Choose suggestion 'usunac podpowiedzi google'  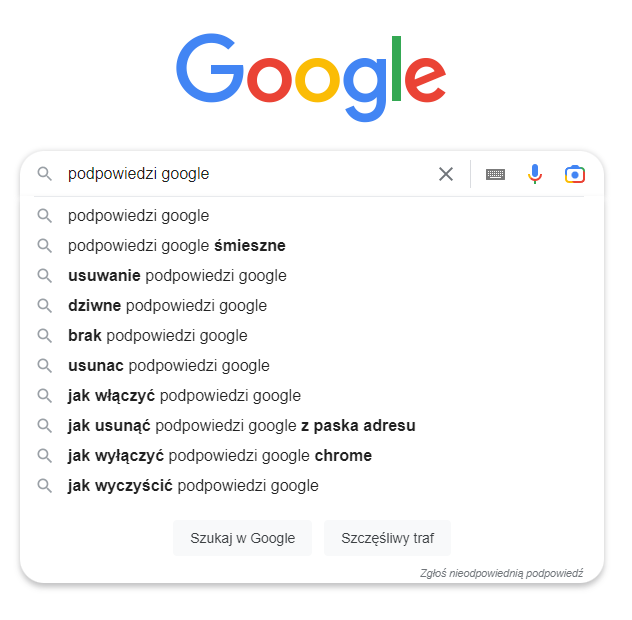[168, 365]
